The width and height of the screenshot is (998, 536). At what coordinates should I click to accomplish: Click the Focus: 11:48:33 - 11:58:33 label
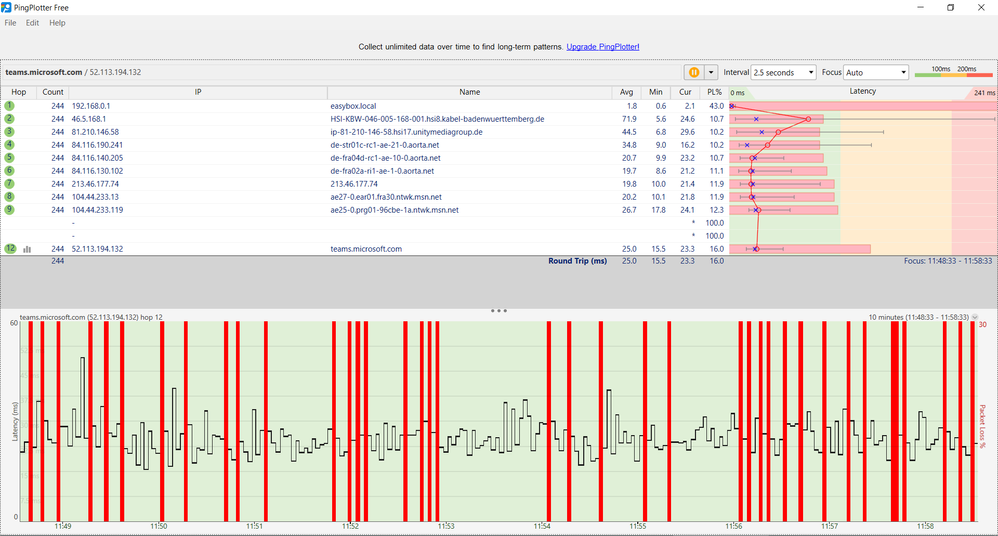(948, 261)
